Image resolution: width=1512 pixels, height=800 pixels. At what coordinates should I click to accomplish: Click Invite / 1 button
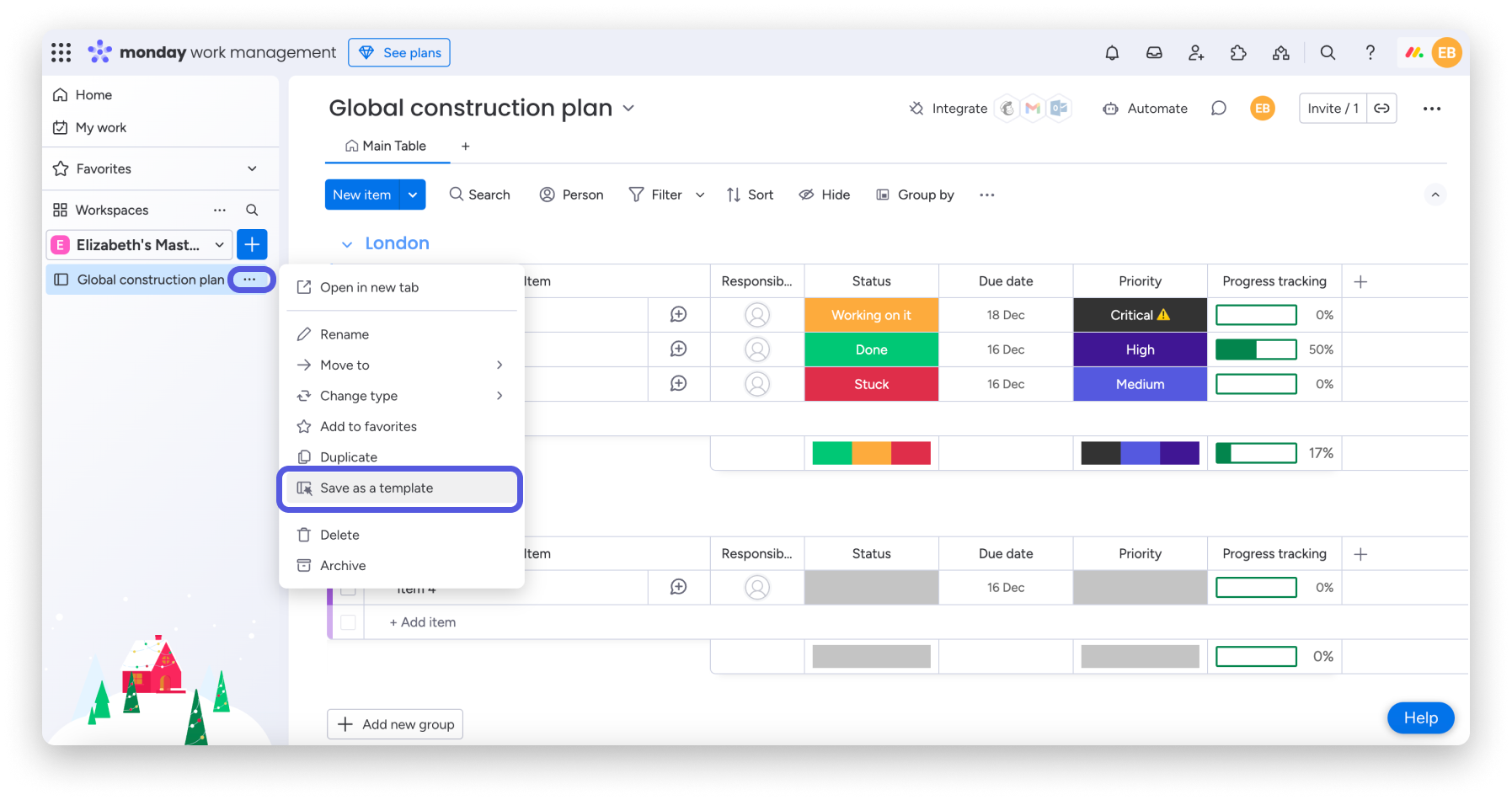(x=1333, y=108)
